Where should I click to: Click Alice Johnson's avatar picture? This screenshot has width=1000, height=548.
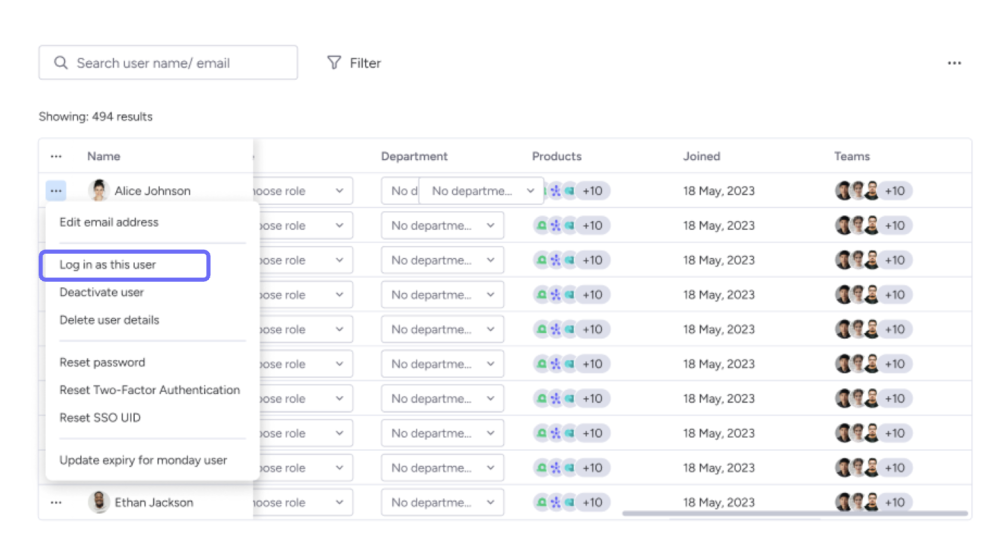tap(99, 191)
